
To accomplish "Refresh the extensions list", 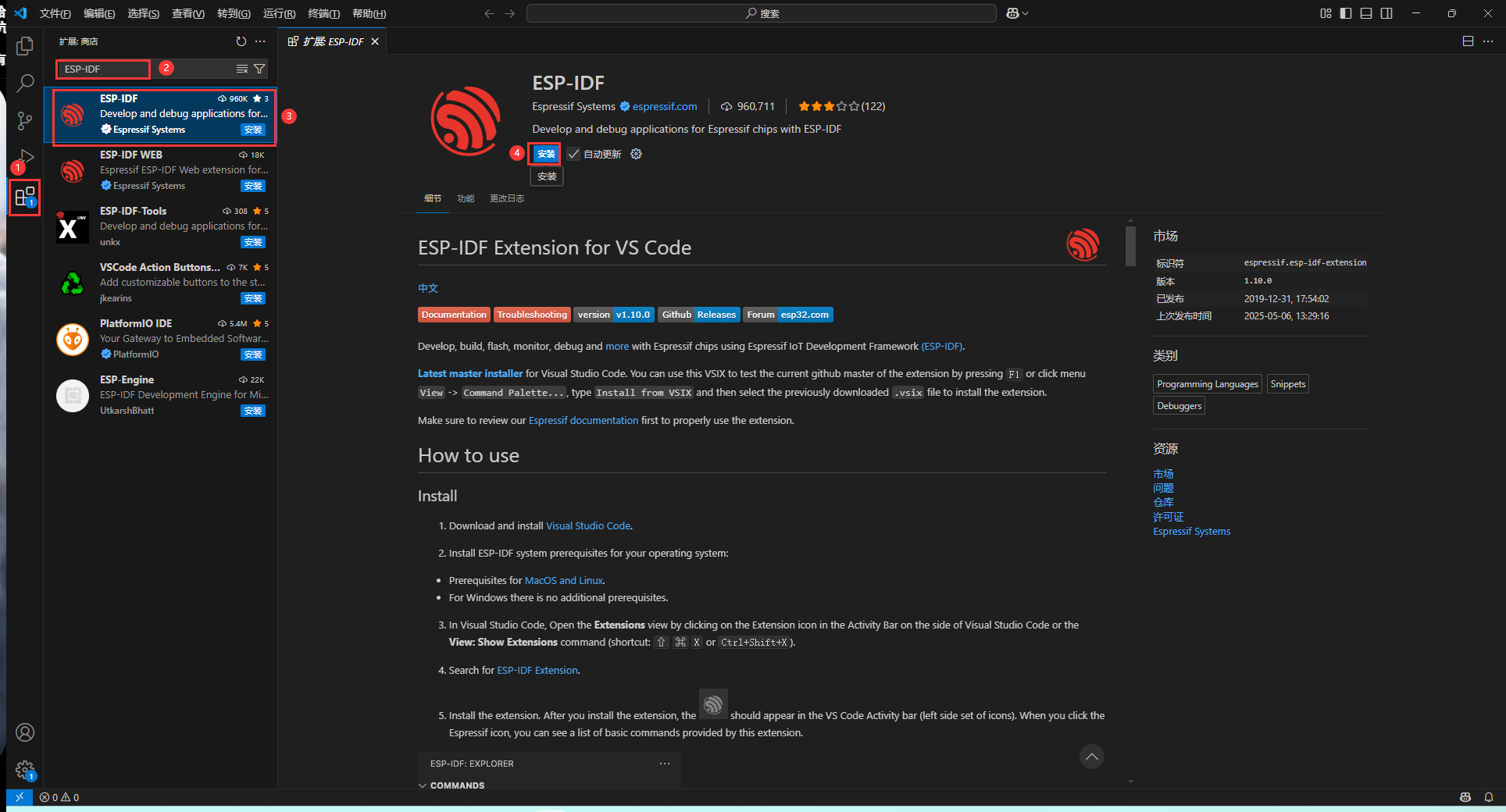I will click(241, 41).
